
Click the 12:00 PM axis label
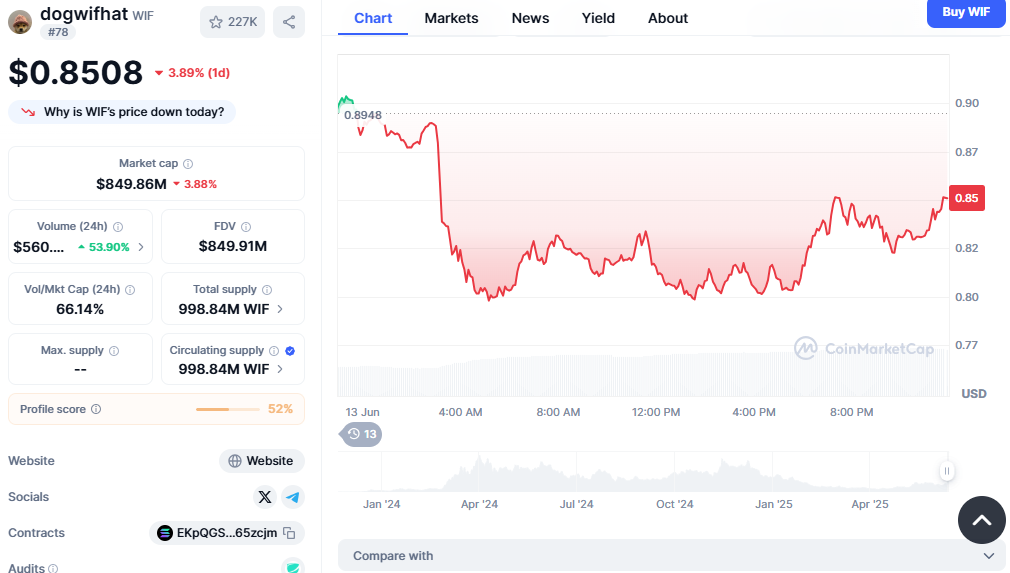[x=656, y=412]
